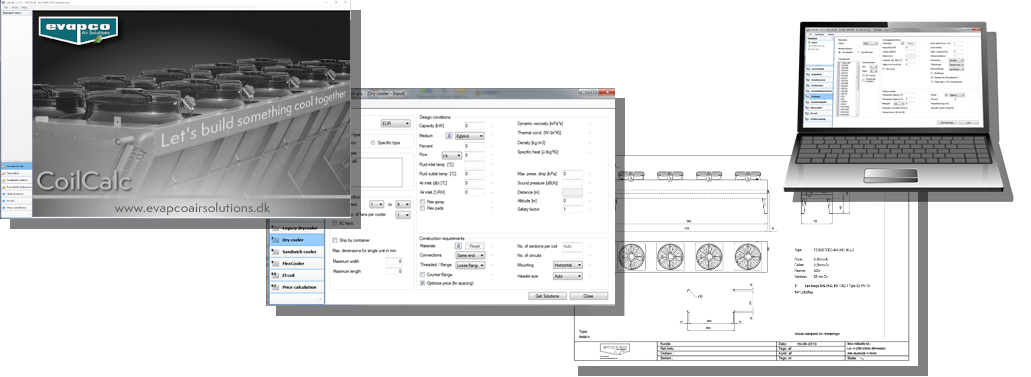Click the Fluid inlet temp. input field
This screenshot has height=377, width=1031.
click(474, 164)
